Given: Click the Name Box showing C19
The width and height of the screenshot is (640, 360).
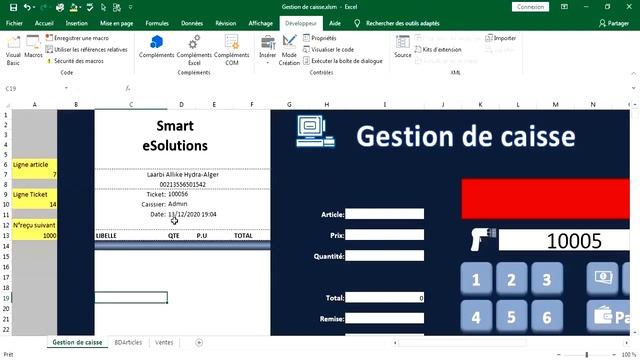Looking at the screenshot, I should (x=33, y=89).
